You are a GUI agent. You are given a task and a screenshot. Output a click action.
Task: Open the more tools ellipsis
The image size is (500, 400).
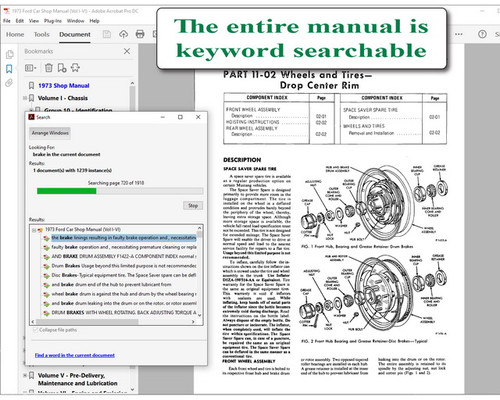459,34
